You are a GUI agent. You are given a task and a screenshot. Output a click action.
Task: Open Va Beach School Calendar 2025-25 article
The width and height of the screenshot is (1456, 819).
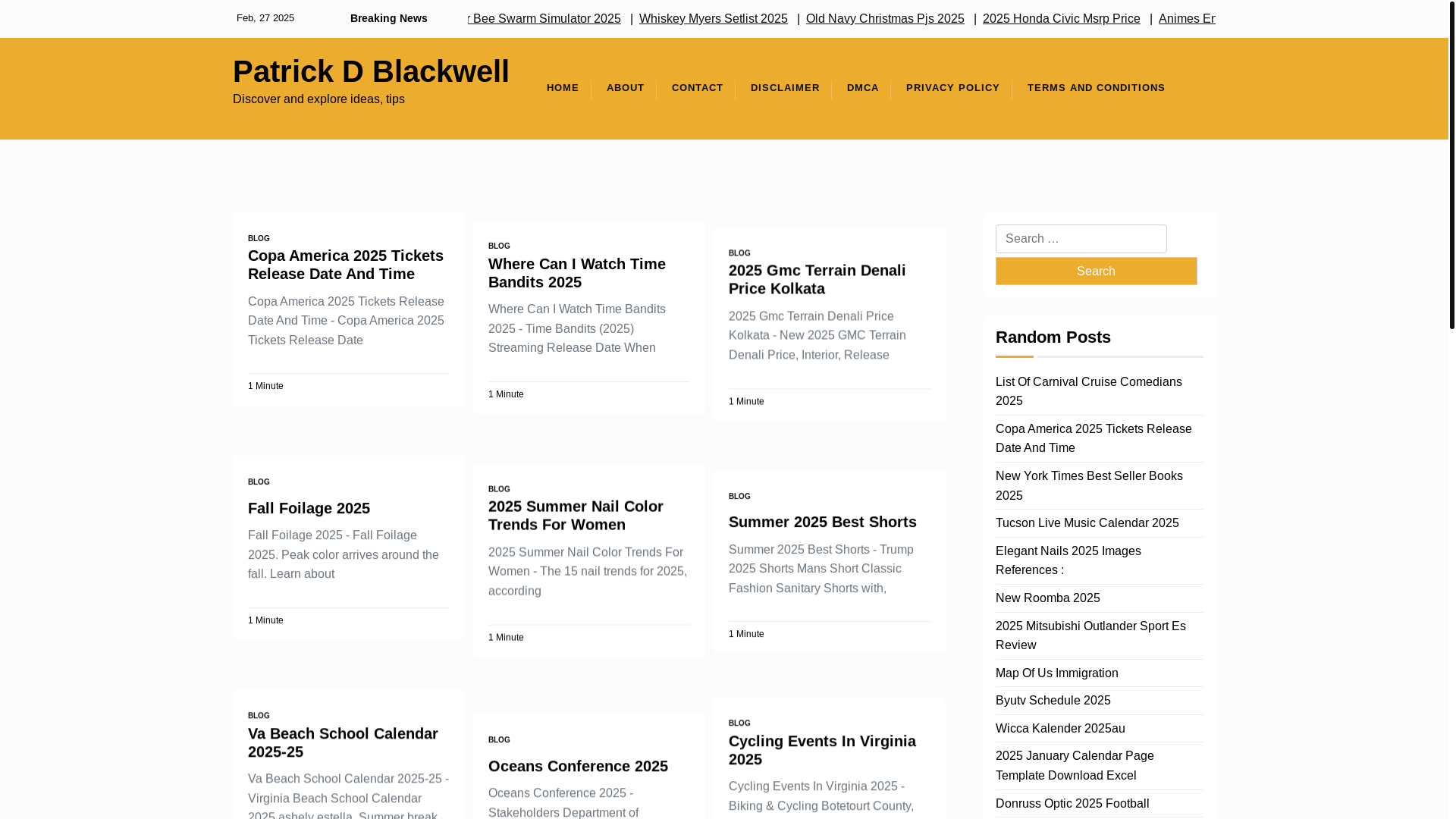(343, 742)
